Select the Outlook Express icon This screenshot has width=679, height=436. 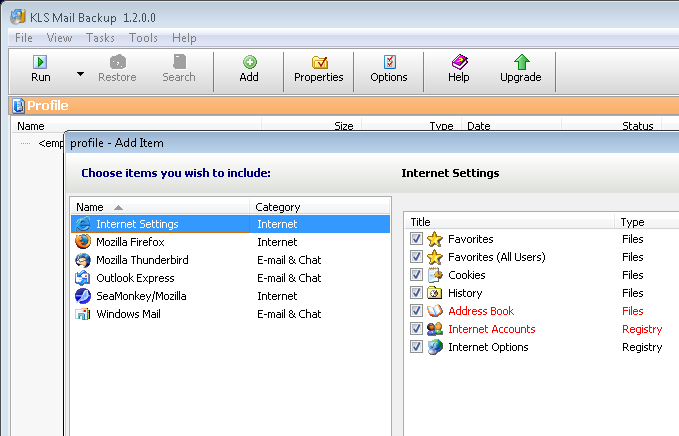pyautogui.click(x=83, y=278)
